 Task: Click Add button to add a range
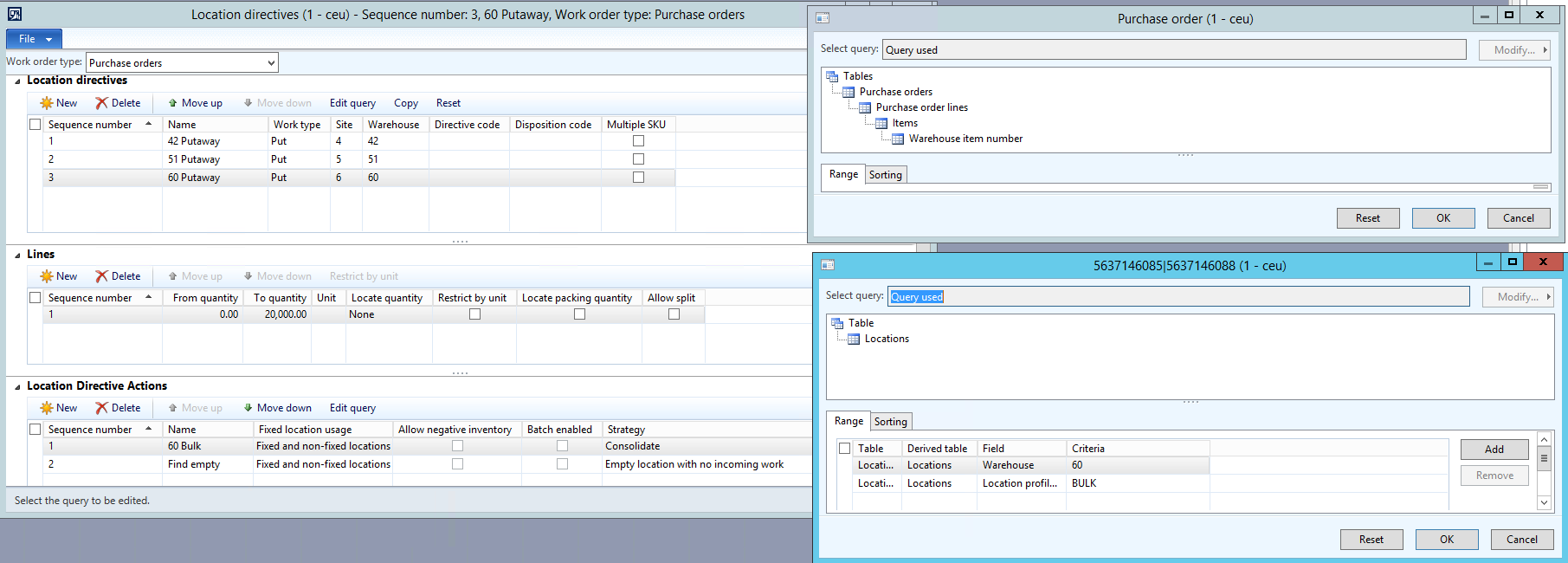pyautogui.click(x=1494, y=450)
